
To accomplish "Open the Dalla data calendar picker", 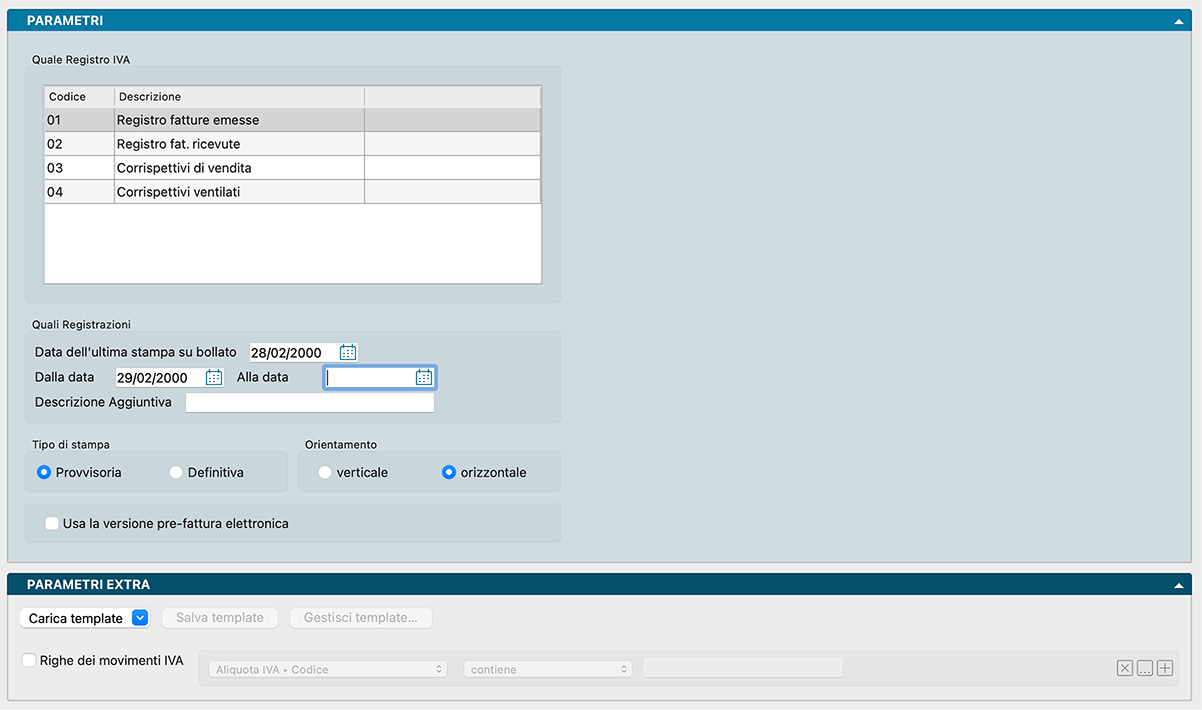I will pyautogui.click(x=213, y=377).
